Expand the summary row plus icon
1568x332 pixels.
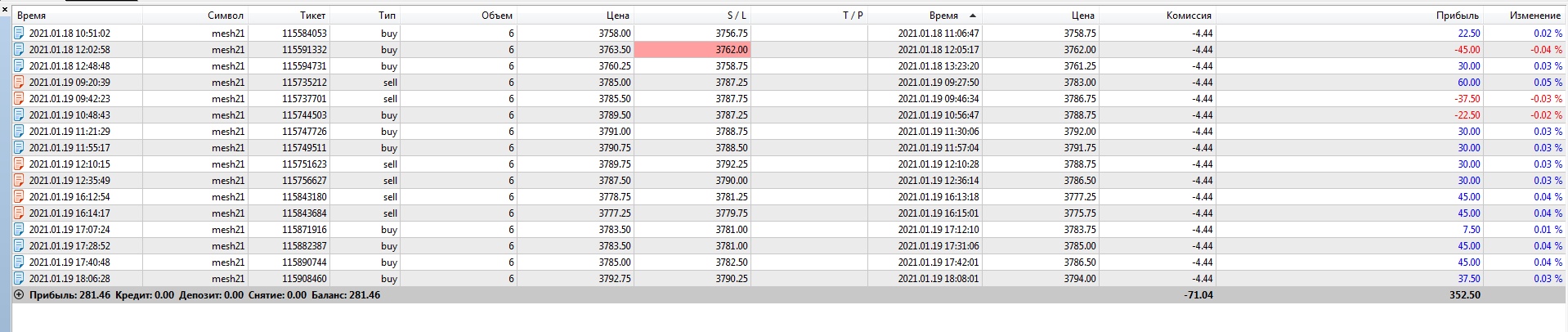pos(20,295)
